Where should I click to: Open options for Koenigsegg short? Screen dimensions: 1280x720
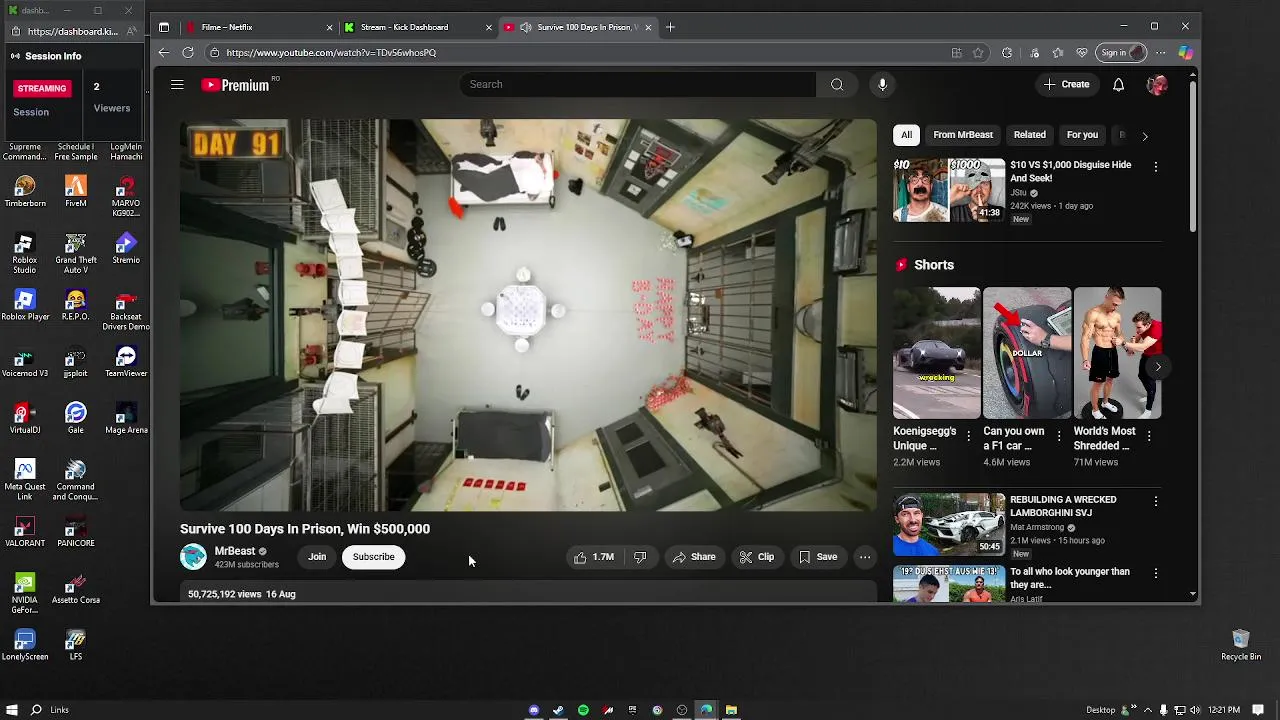click(x=968, y=436)
